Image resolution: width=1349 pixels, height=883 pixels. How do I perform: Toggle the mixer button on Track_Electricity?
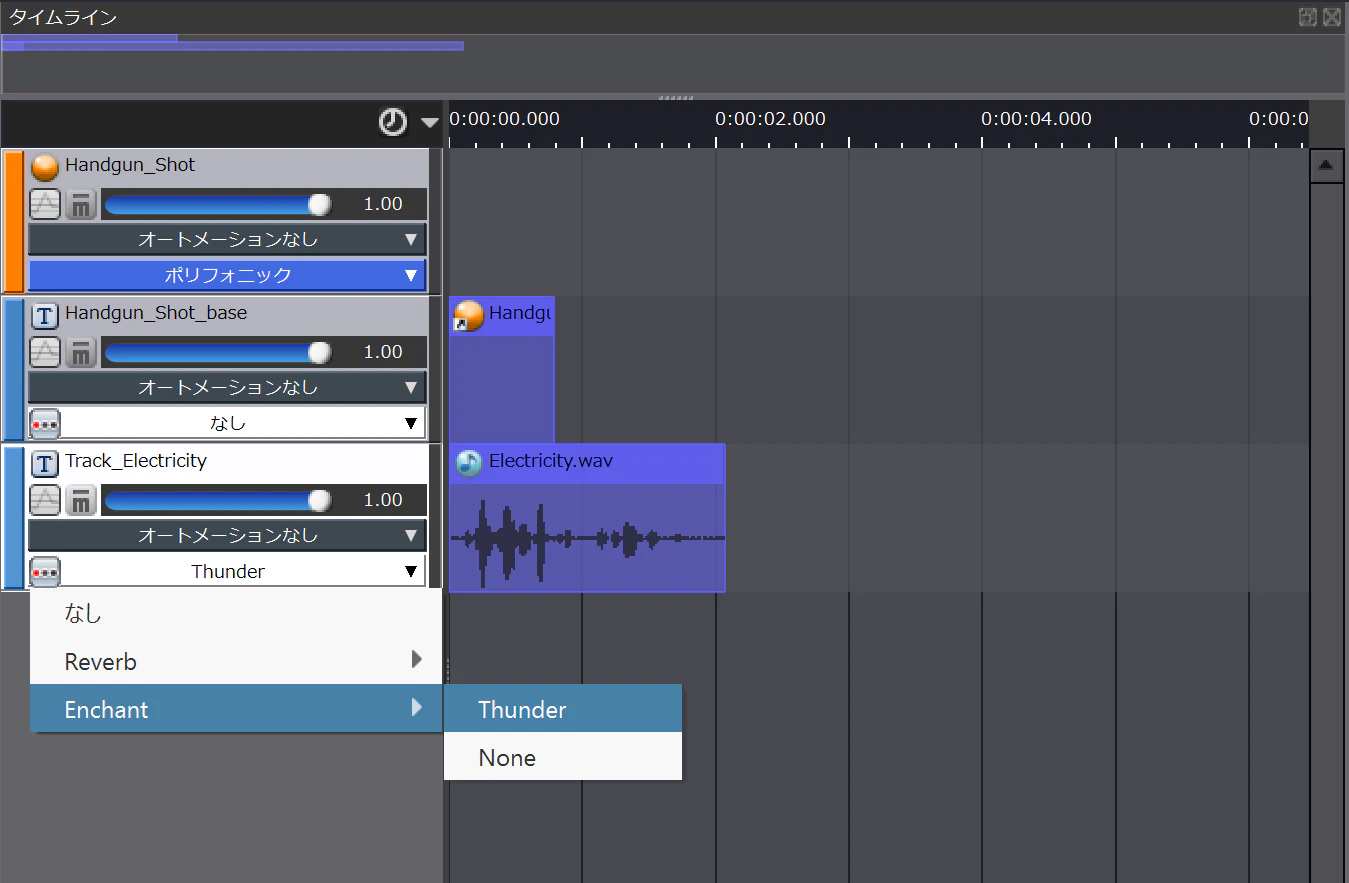[81, 500]
